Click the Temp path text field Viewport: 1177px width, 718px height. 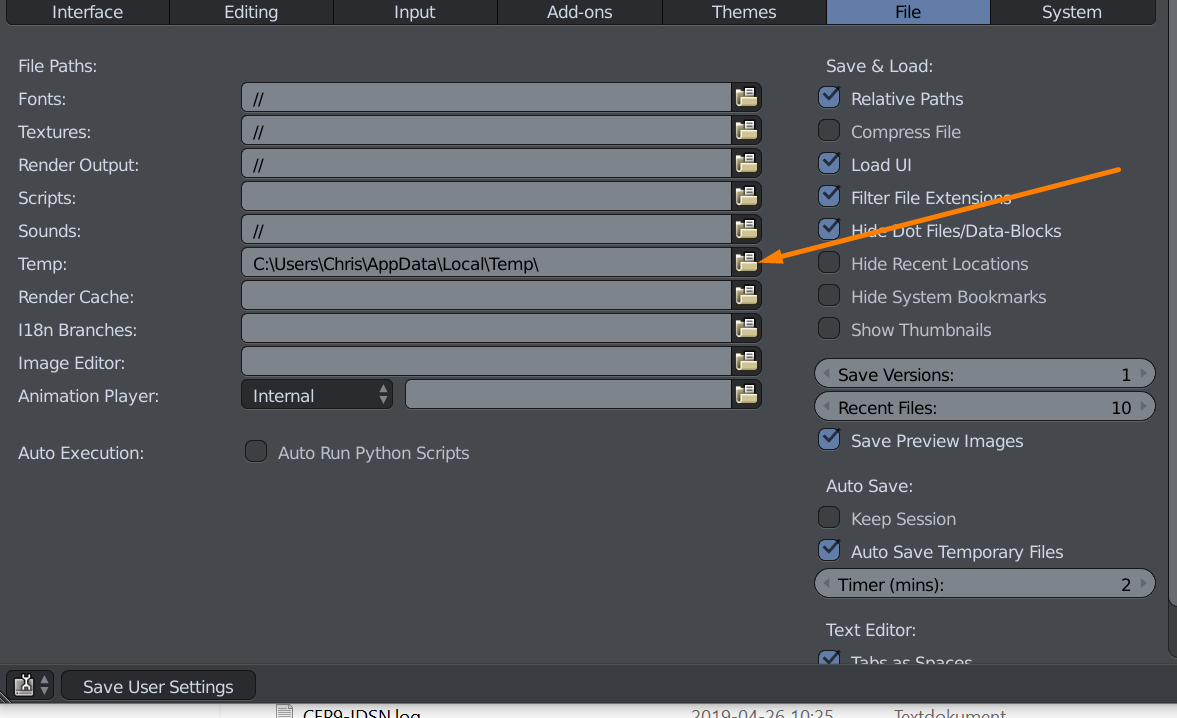coord(486,263)
